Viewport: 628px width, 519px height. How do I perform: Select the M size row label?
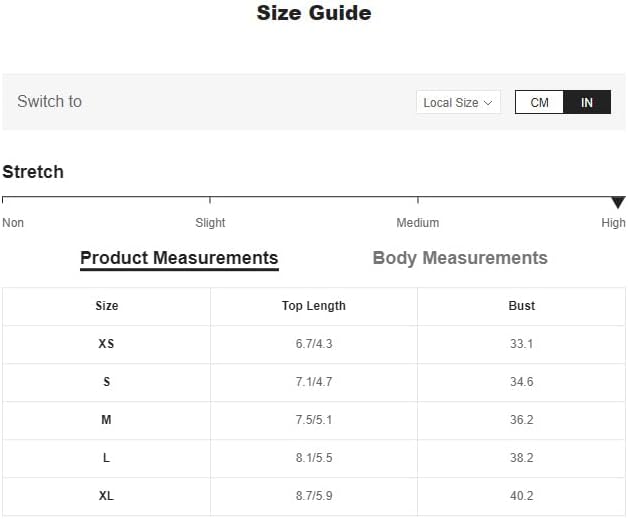click(x=106, y=420)
